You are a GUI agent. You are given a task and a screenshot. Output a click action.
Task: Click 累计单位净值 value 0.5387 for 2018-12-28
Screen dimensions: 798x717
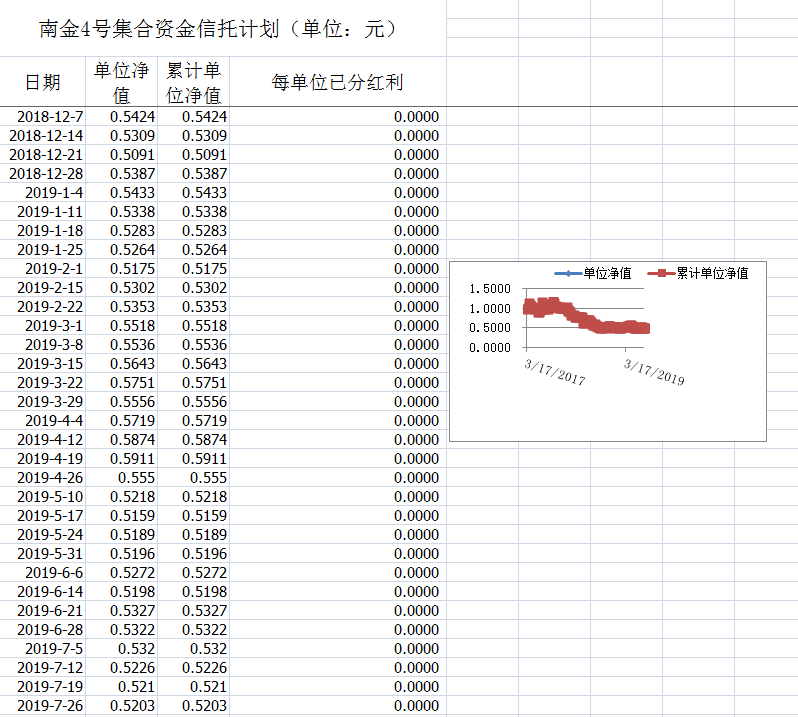click(x=193, y=174)
